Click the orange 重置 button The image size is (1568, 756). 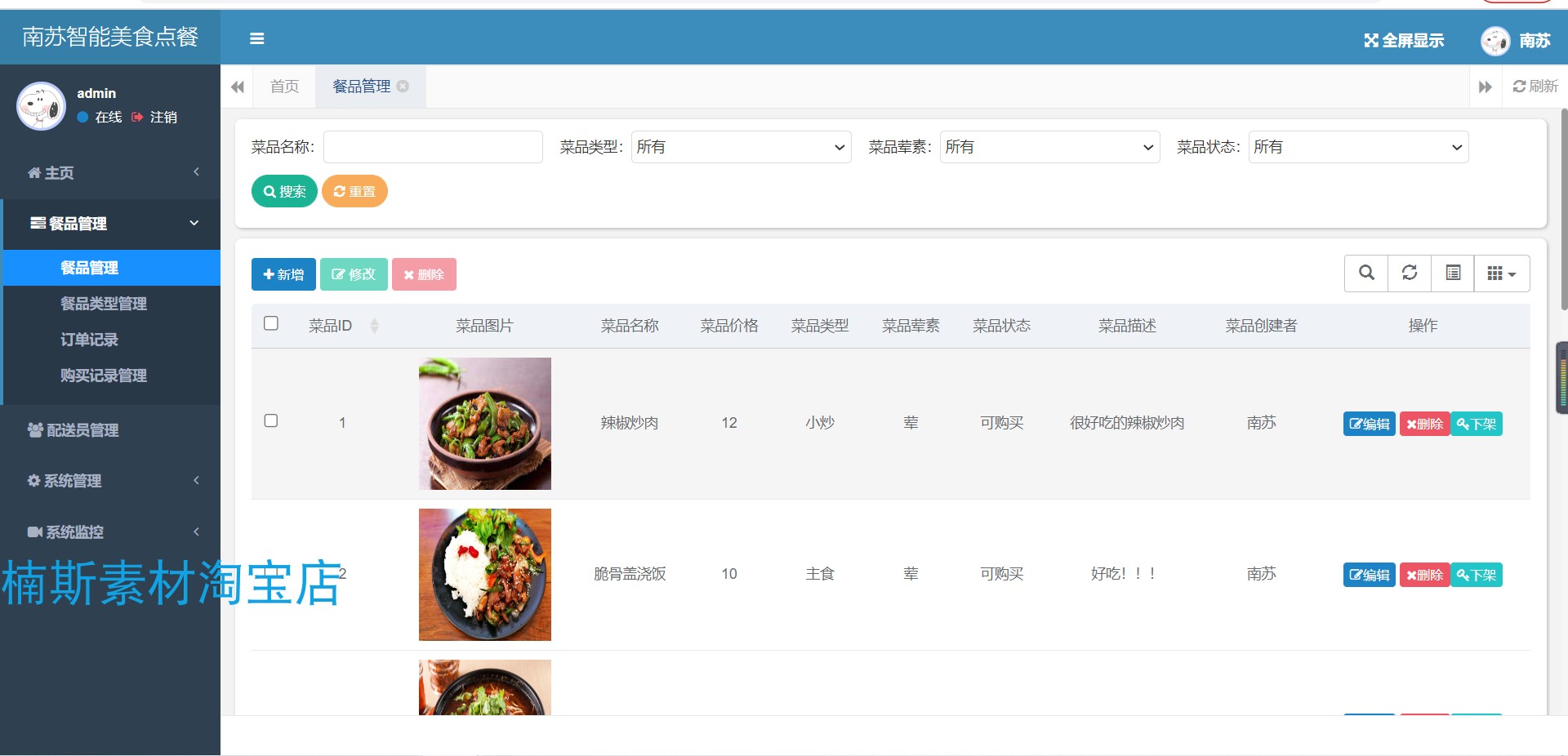pyautogui.click(x=354, y=191)
